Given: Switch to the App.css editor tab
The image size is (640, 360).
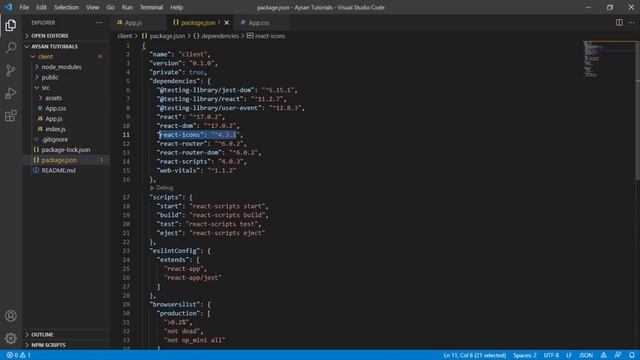Looking at the screenshot, I should point(261,22).
